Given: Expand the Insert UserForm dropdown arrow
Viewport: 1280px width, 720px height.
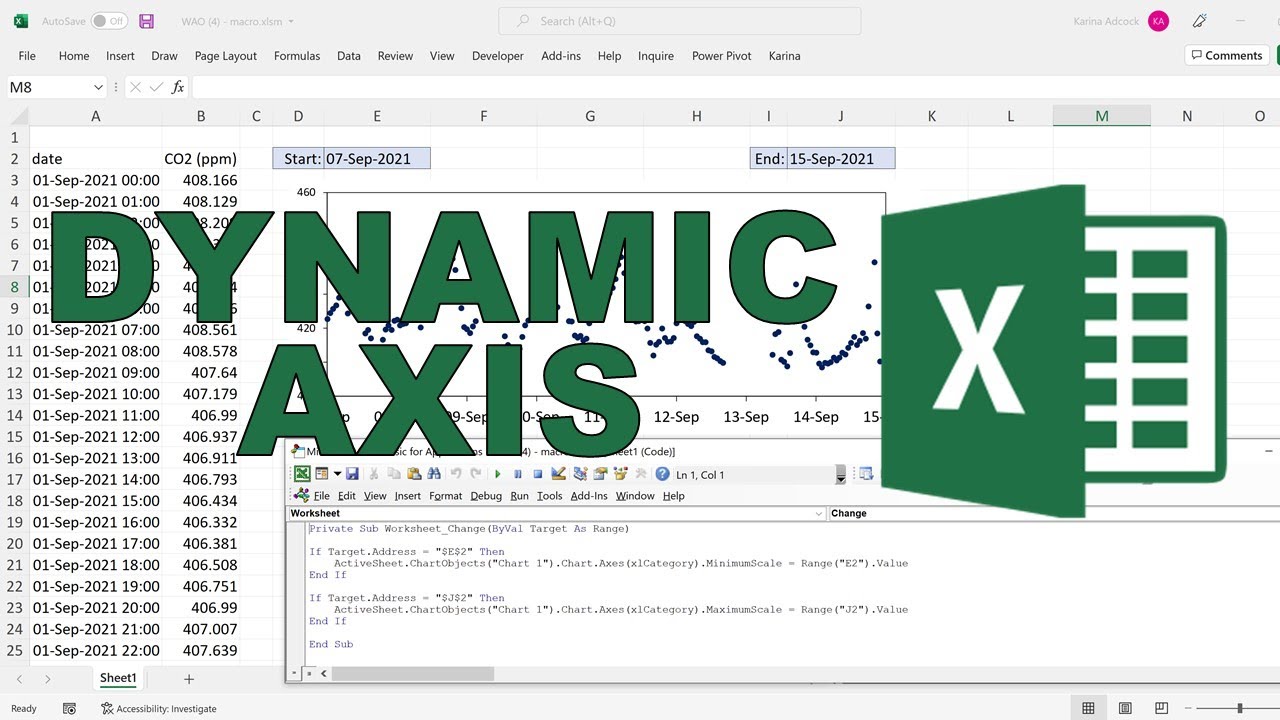Looking at the screenshot, I should point(337,474).
